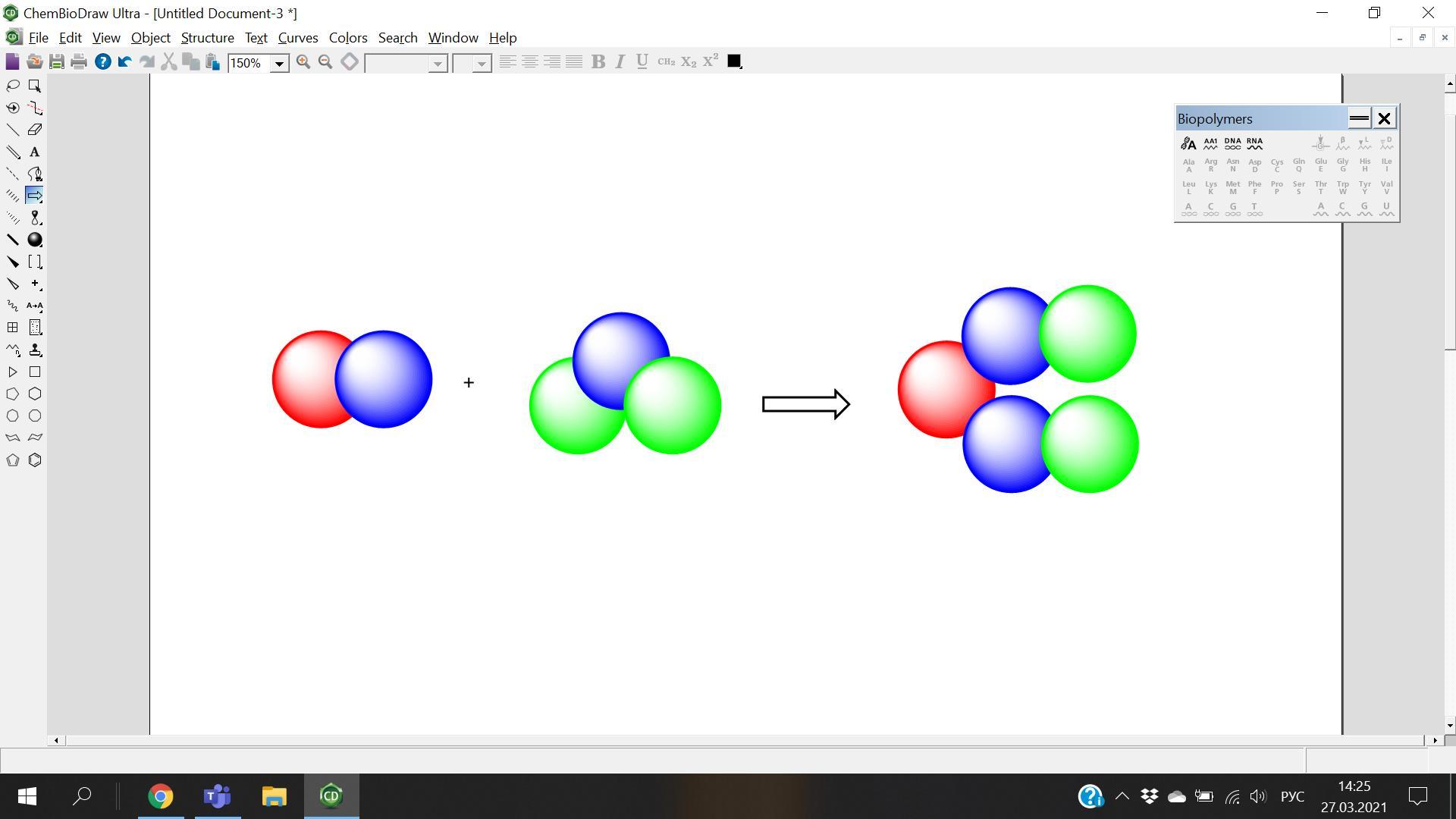Select the Table tool

coord(13,328)
